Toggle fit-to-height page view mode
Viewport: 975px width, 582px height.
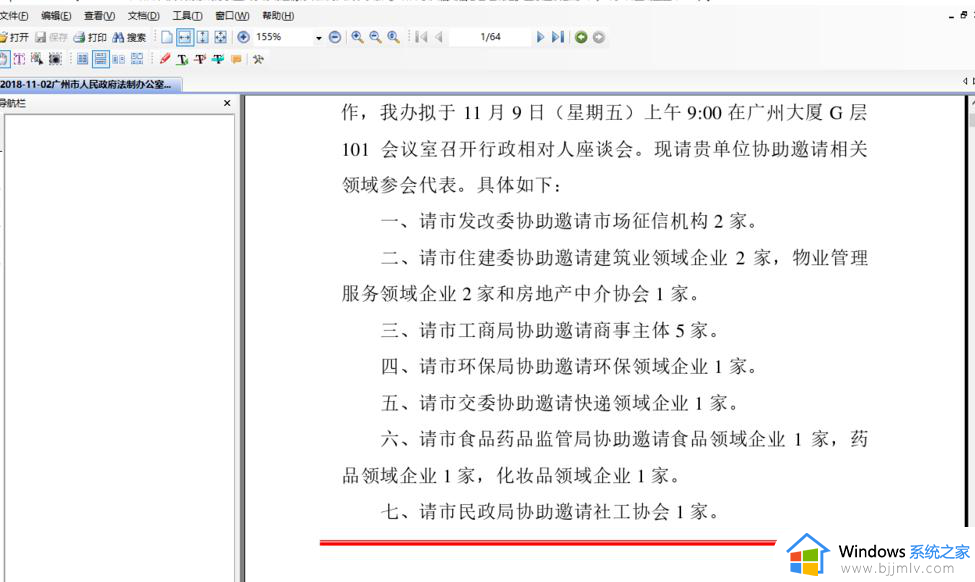(202, 37)
